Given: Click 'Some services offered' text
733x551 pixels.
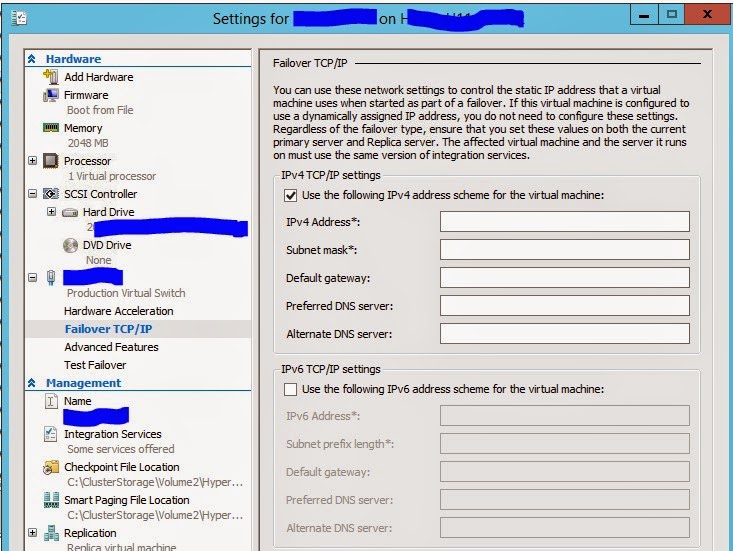Looking at the screenshot, I should (121, 449).
